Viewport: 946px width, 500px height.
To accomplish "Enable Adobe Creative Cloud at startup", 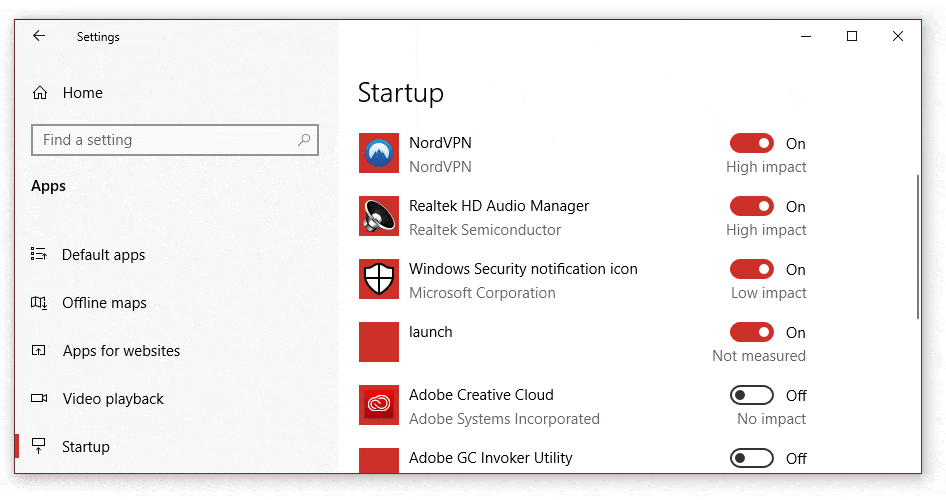I will click(752, 396).
